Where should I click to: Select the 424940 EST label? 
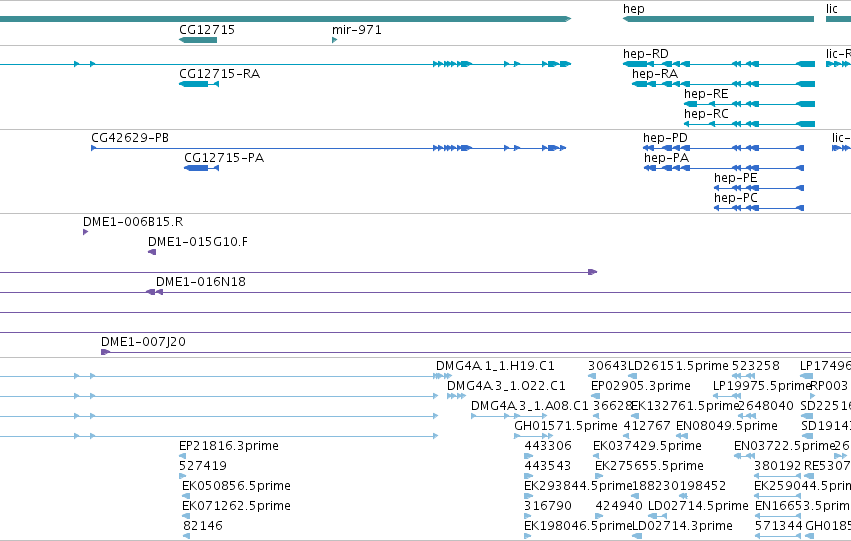pos(619,506)
